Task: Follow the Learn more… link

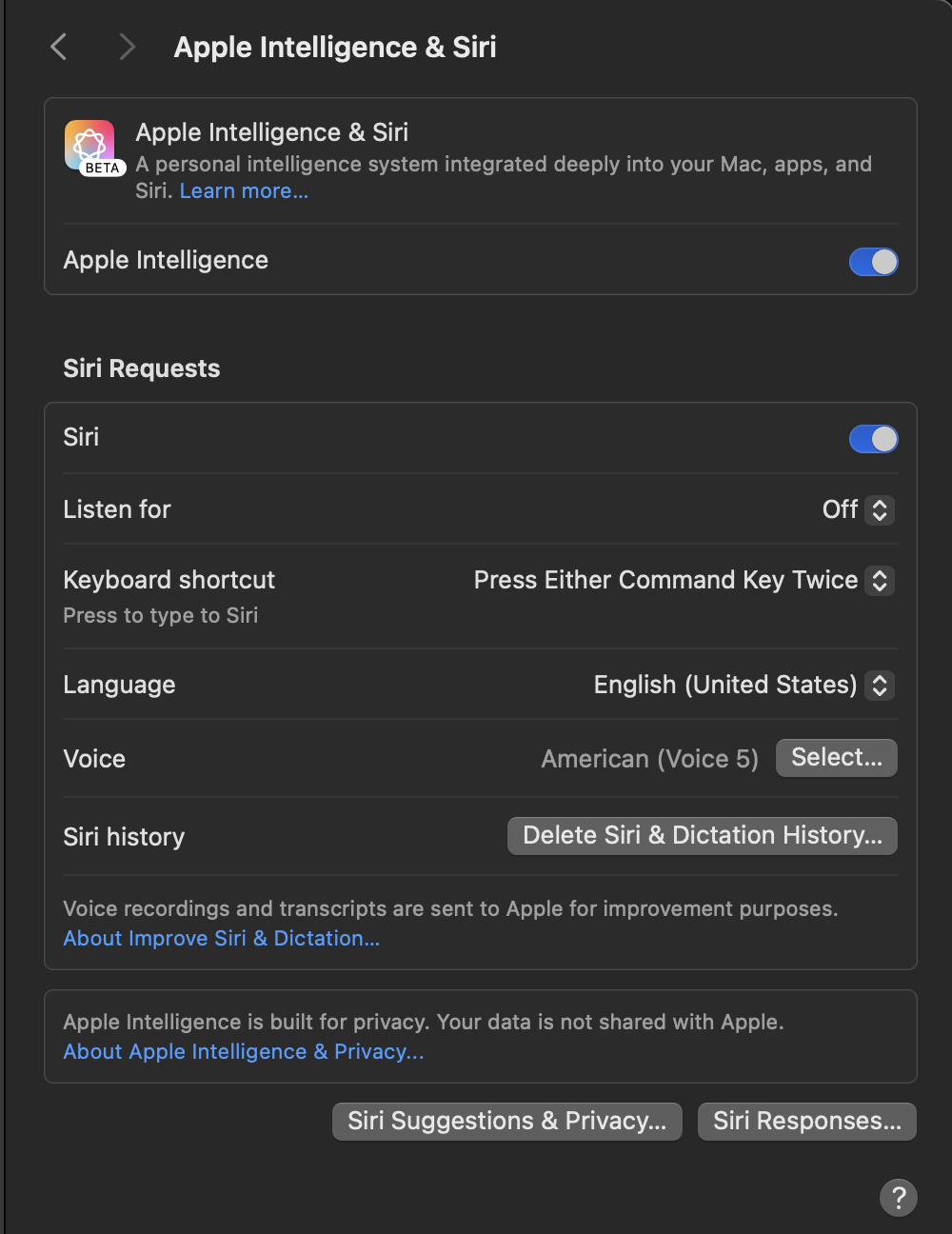Action: 244,190
